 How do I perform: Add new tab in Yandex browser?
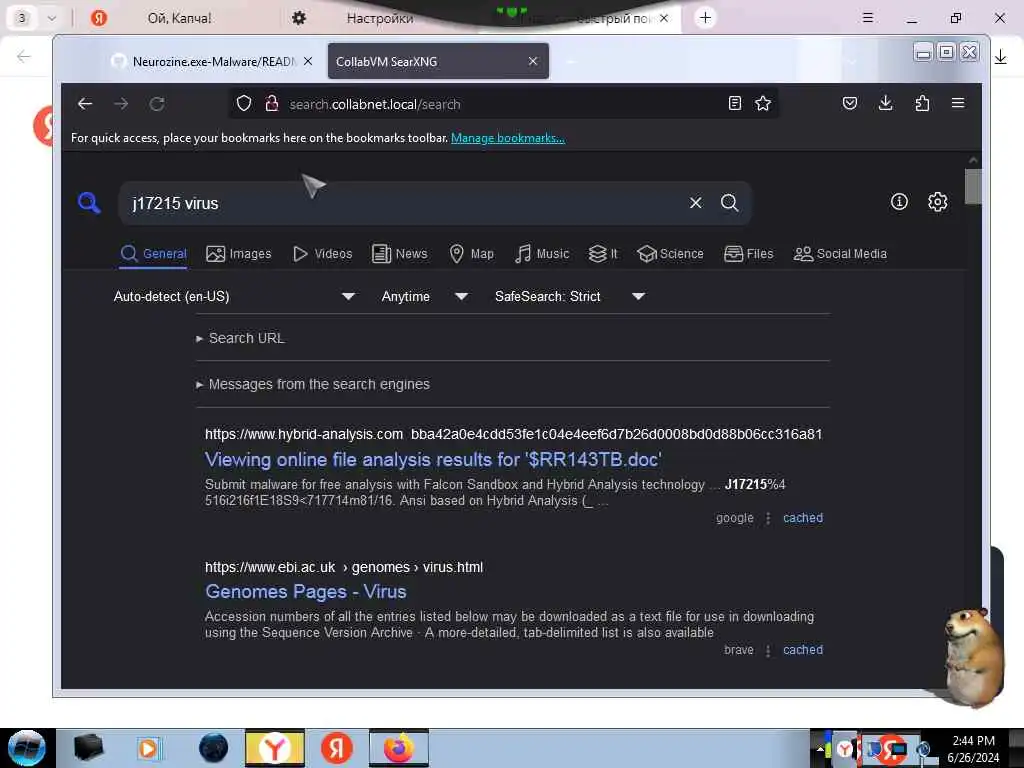pos(705,18)
